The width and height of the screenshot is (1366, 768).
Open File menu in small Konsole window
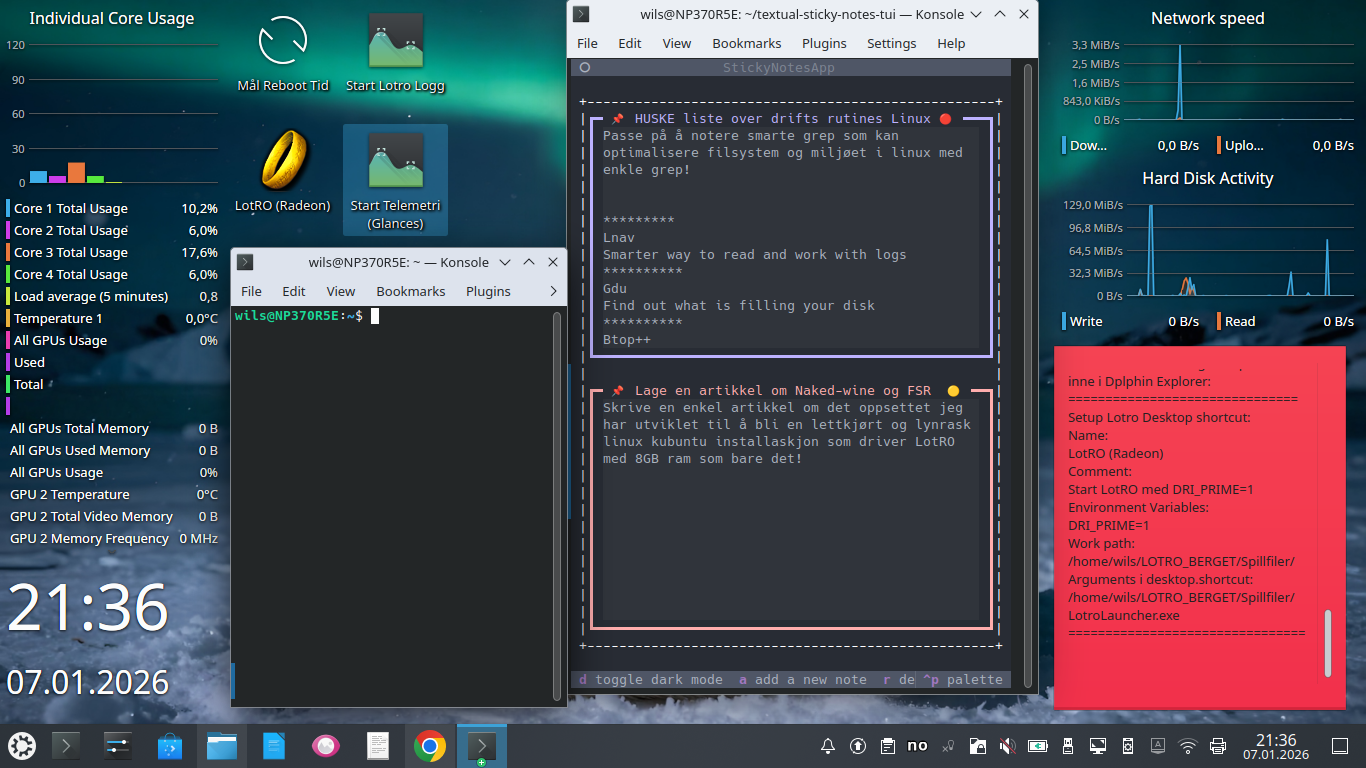pos(251,291)
